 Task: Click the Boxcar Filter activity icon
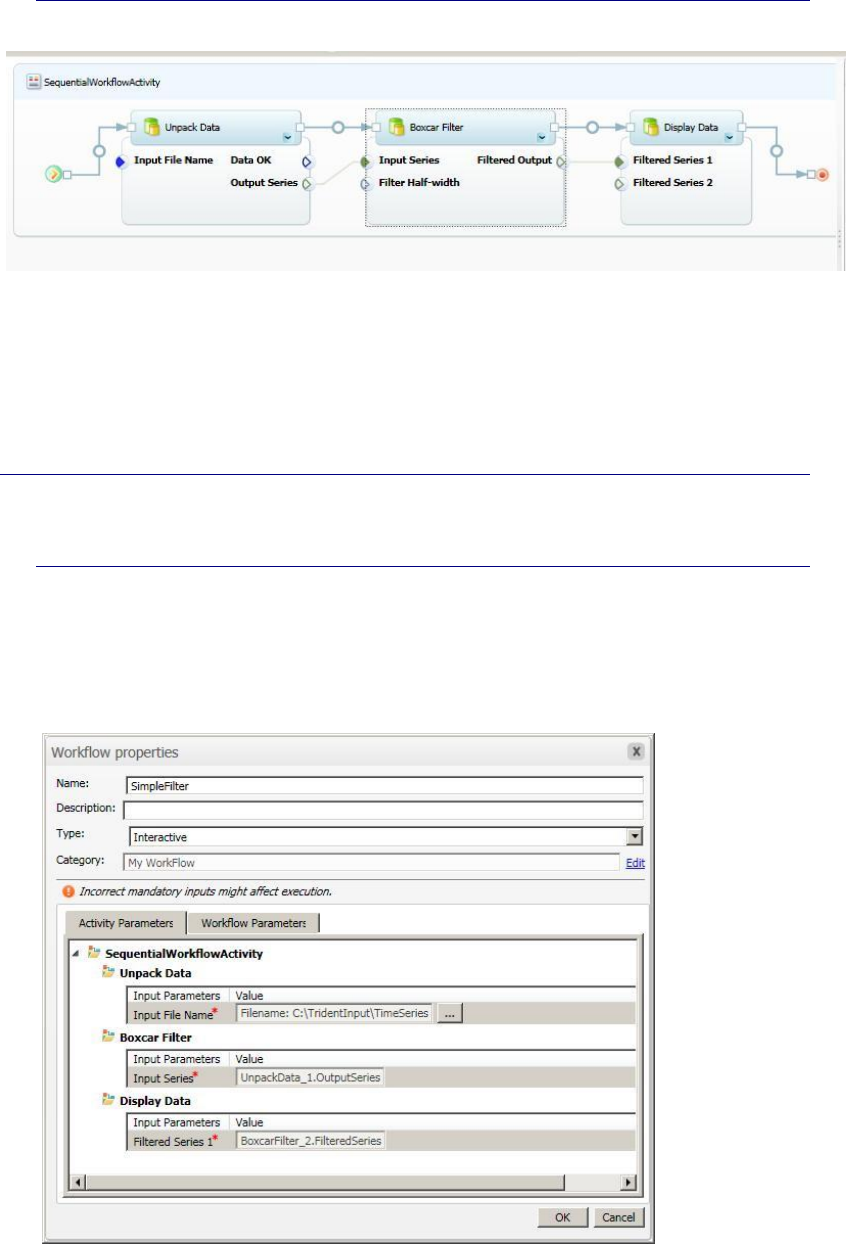point(396,128)
